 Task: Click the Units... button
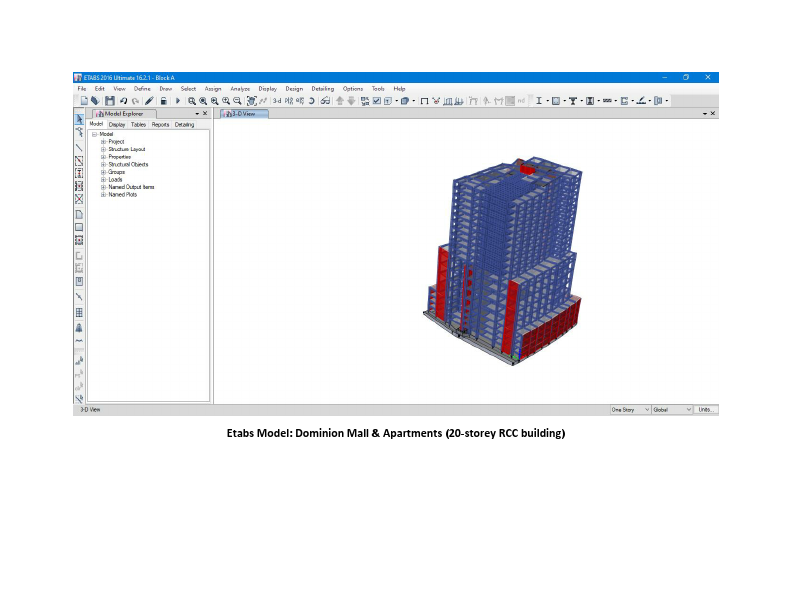pyautogui.click(x=706, y=410)
